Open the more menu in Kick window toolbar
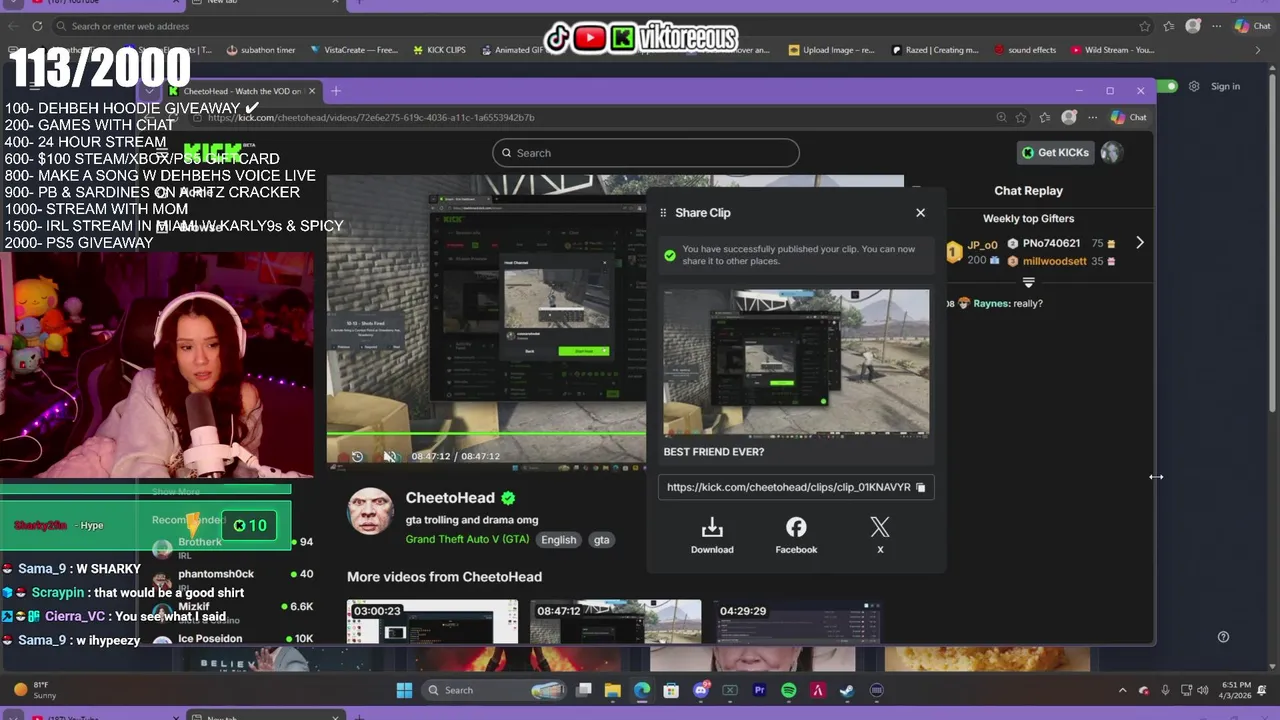Screen dimensions: 1280x720 [x=1092, y=117]
